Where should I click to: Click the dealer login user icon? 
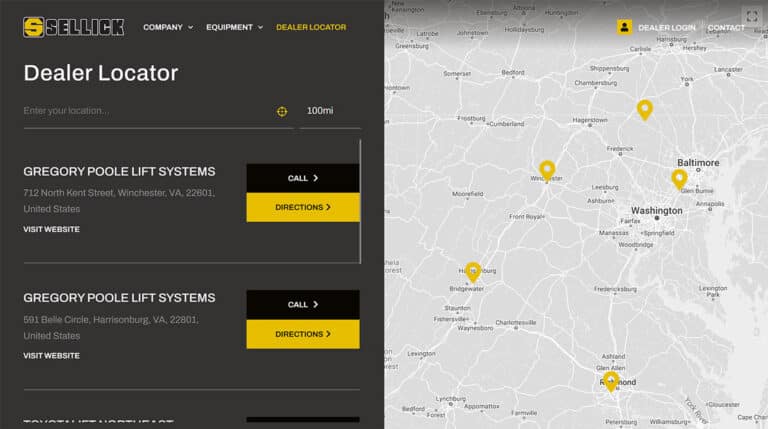point(624,27)
